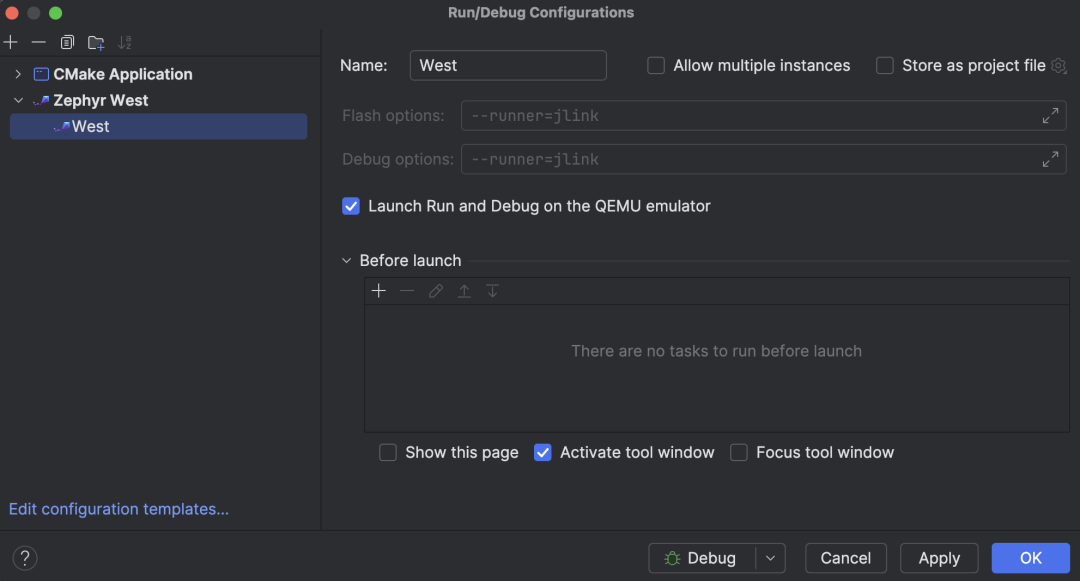Uncheck Launch on QEMU emulator option
The image size is (1080, 581).
pyautogui.click(x=351, y=206)
